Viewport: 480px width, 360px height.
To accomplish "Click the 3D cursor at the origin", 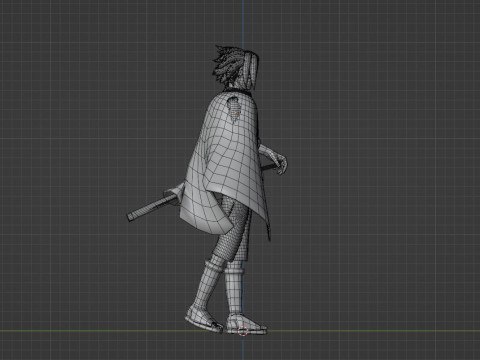I will (243, 331).
